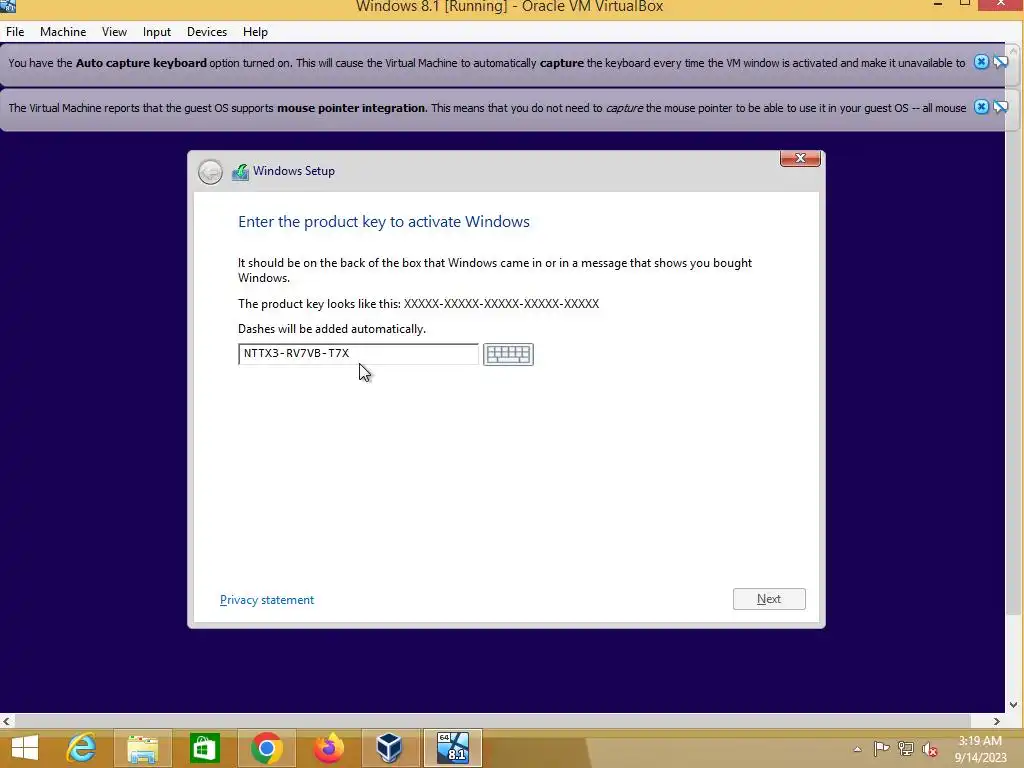Launch Firefox from the taskbar
1024x768 pixels.
tap(328, 748)
